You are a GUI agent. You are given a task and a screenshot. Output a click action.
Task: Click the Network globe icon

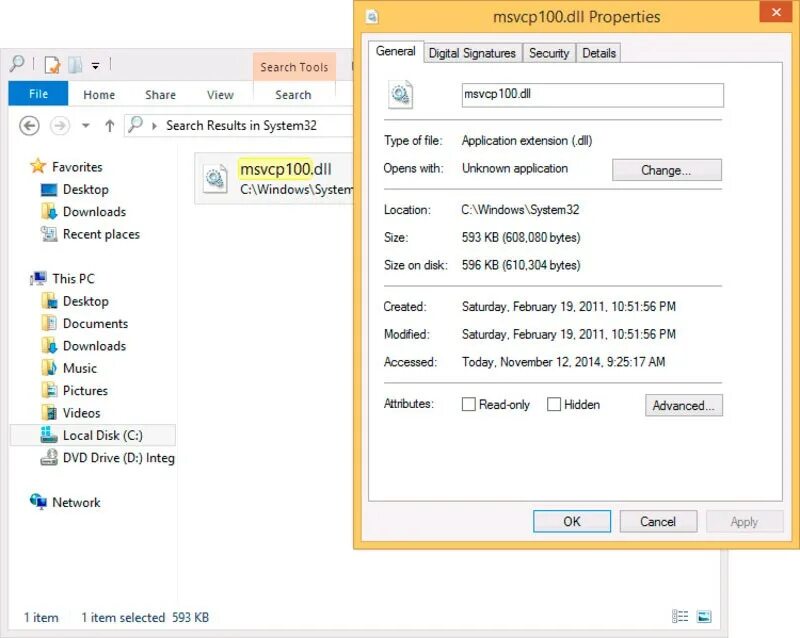38,501
